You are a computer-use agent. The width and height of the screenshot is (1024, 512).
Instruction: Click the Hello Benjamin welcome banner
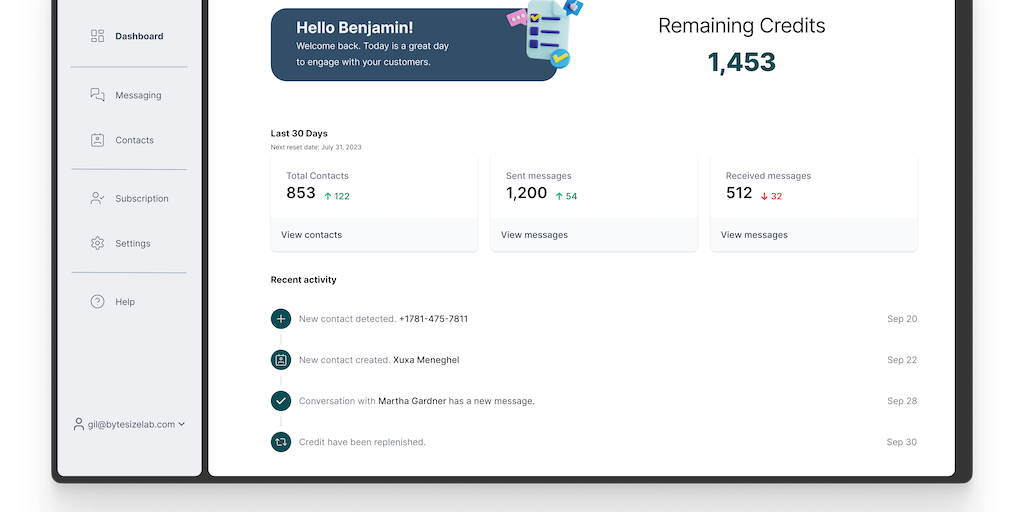click(413, 45)
